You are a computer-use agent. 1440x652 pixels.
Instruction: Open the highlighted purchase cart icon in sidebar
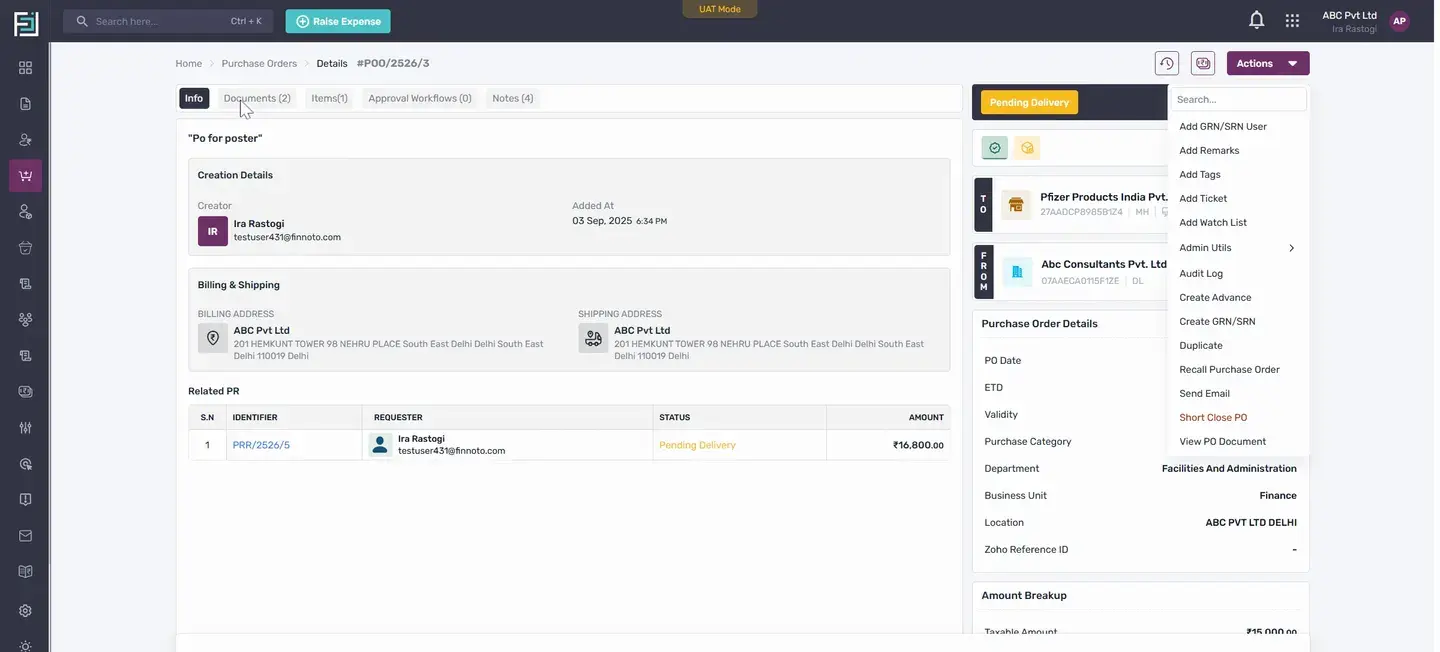click(x=25, y=176)
